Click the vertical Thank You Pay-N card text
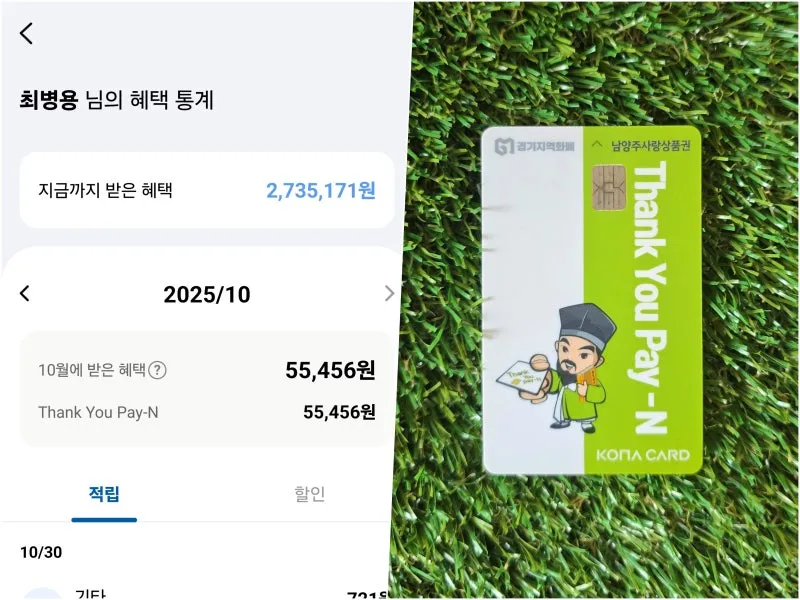 coord(650,297)
